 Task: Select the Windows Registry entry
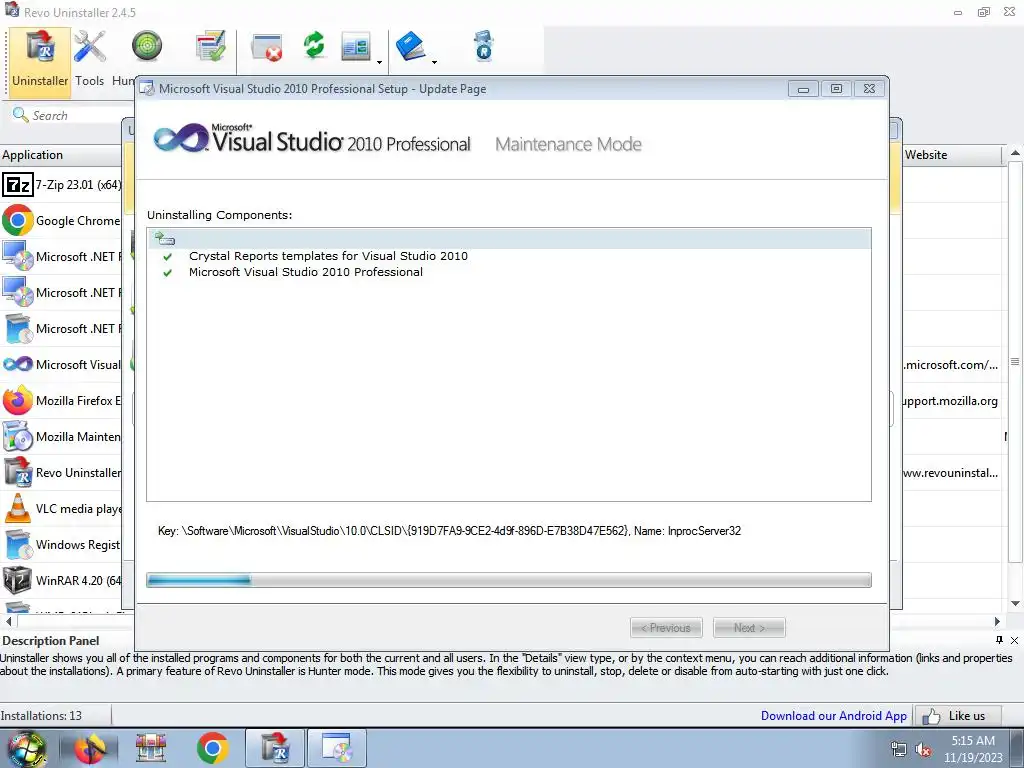point(61,544)
